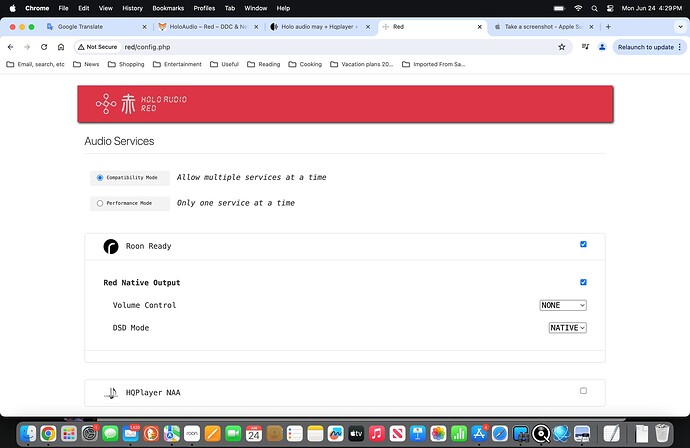Screen dimensions: 690x448
Task: Select the Performance Mode radio button
Action: point(100,203)
